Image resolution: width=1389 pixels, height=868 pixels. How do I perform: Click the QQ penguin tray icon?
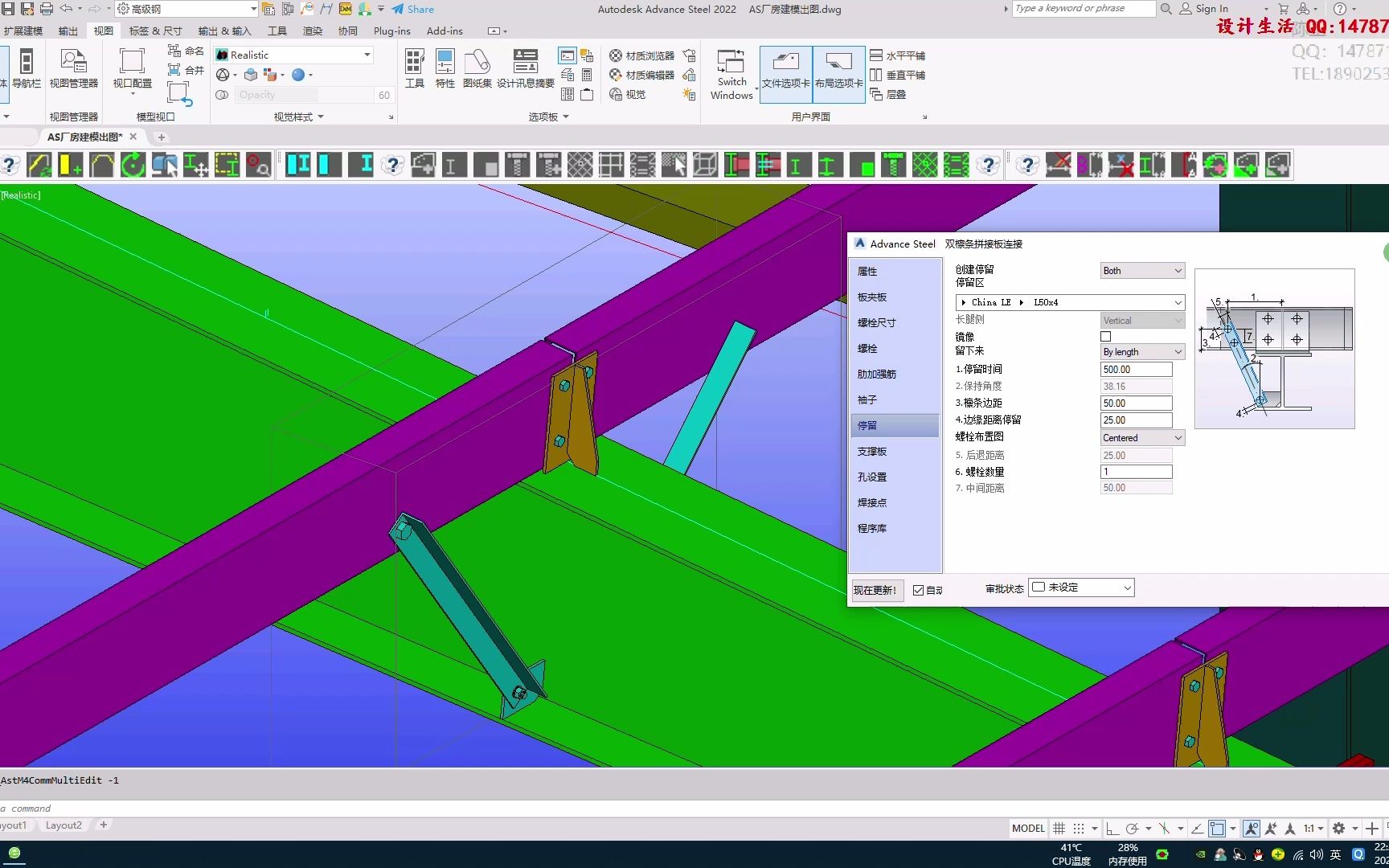tap(1259, 854)
